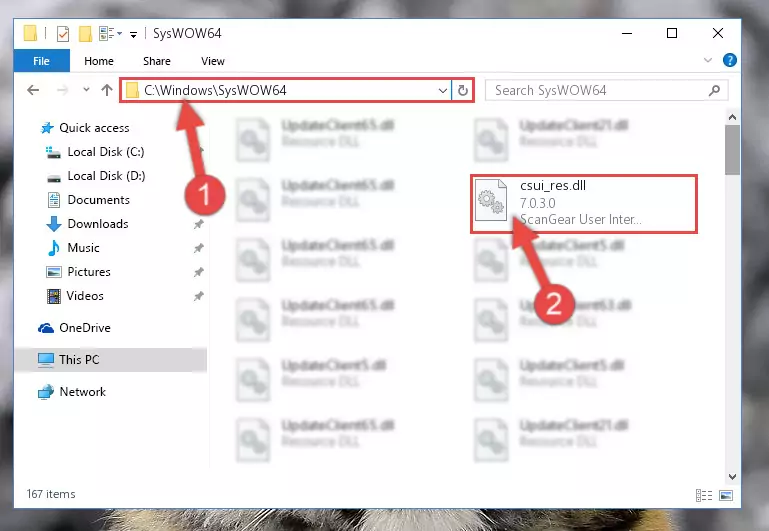Click the vertical scrollbar thumb
This screenshot has width=769, height=531.
tap(732, 150)
